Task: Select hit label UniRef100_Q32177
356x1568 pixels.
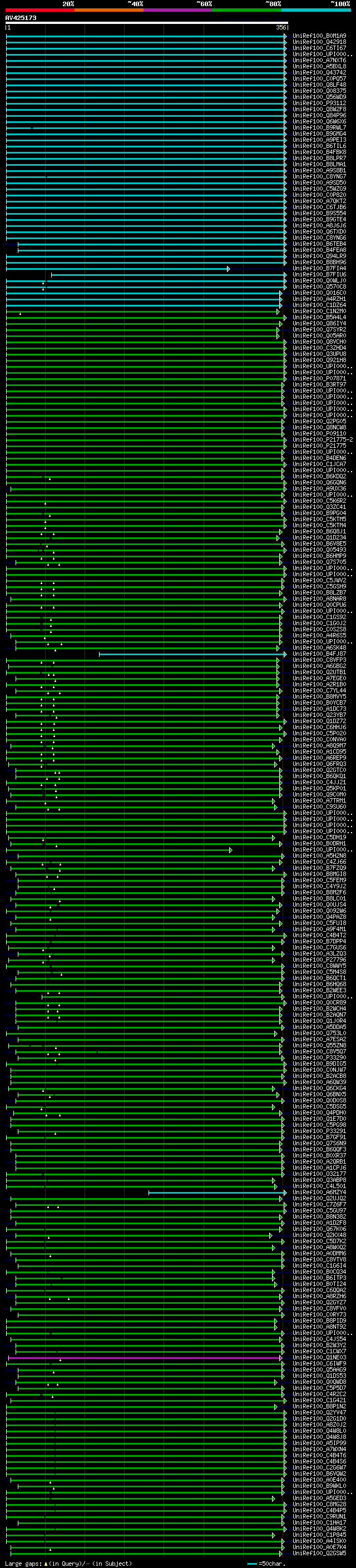Action: click(319, 1174)
